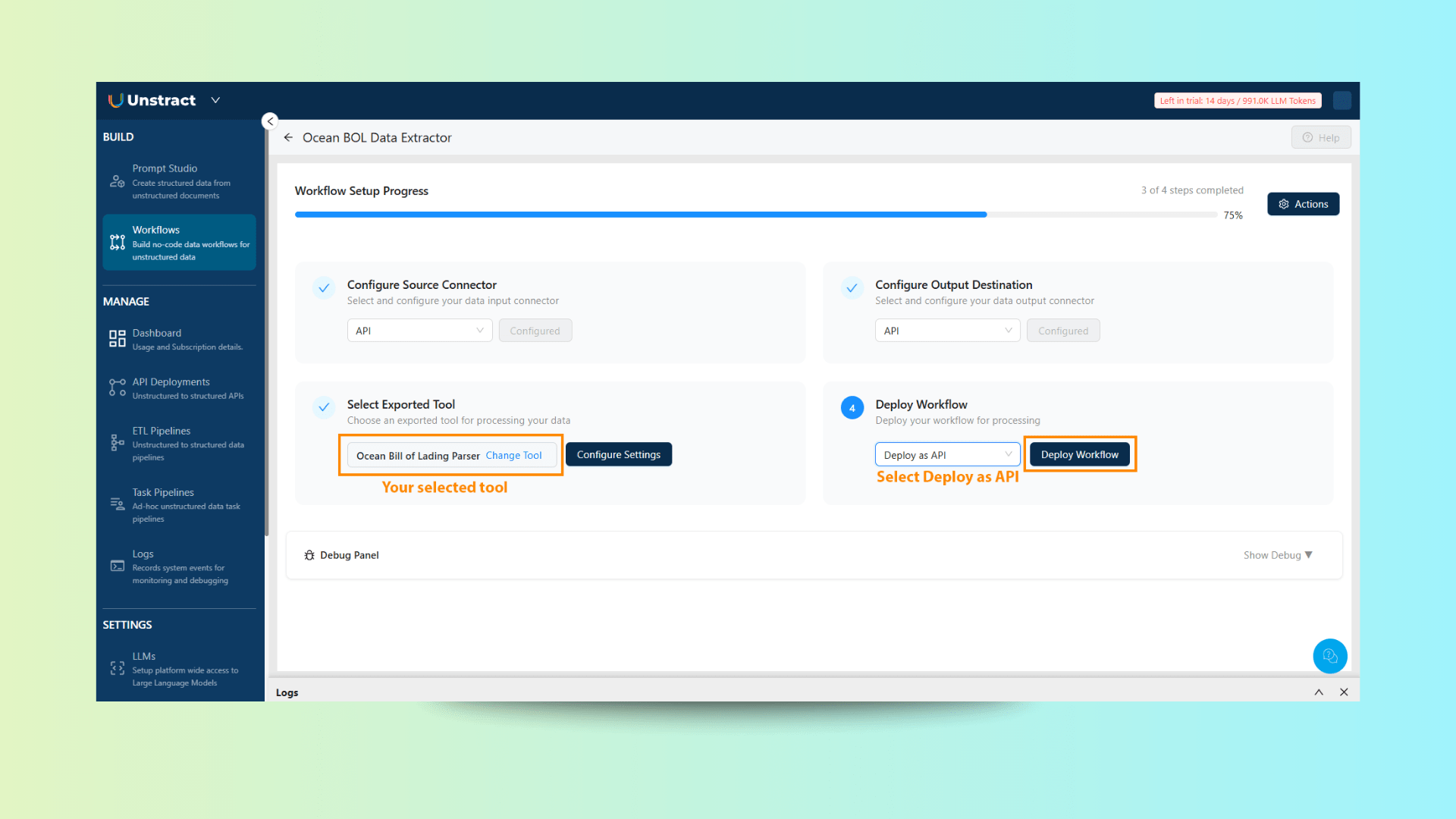Collapse the sidebar with the round chevron

tap(270, 121)
